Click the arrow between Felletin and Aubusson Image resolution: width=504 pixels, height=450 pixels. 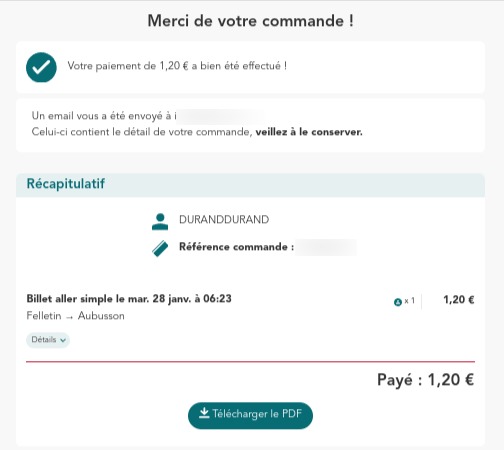[69, 317]
